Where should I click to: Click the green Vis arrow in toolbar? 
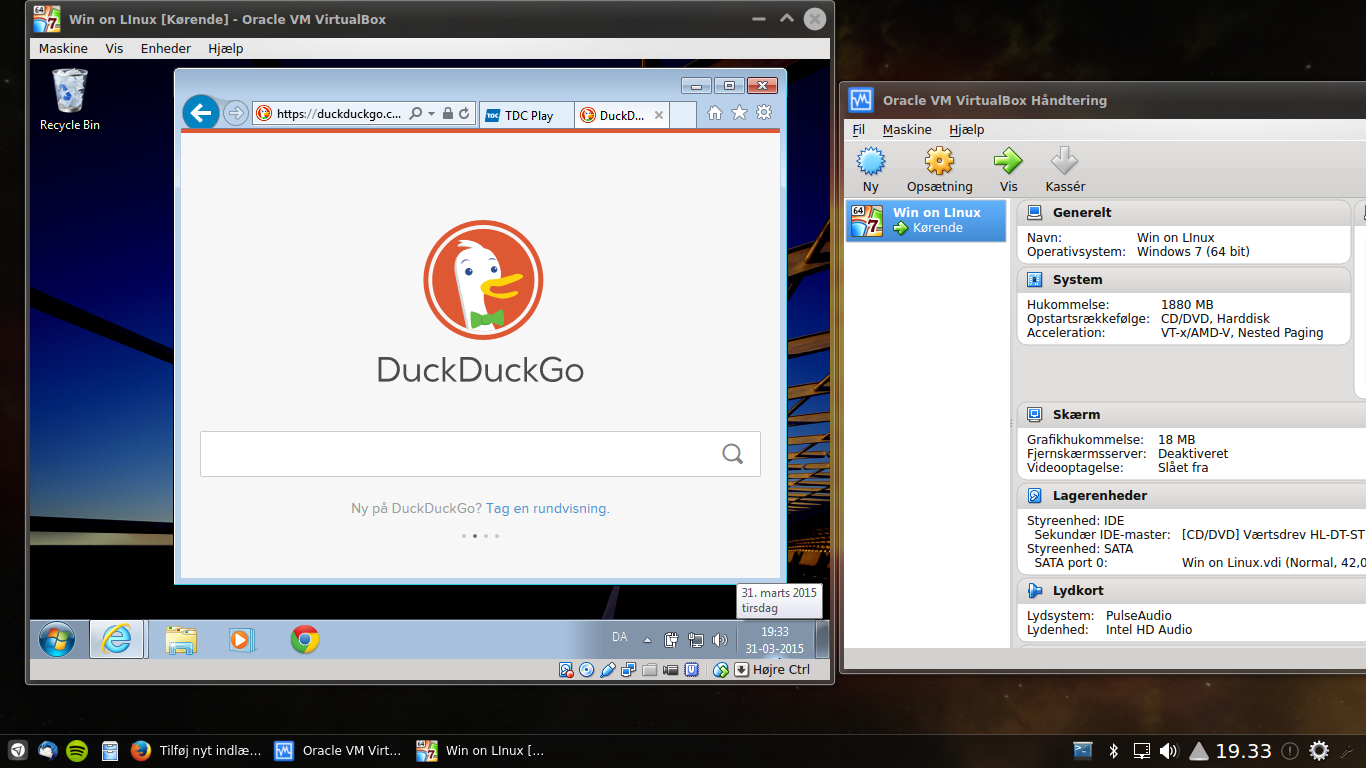(x=1008, y=161)
